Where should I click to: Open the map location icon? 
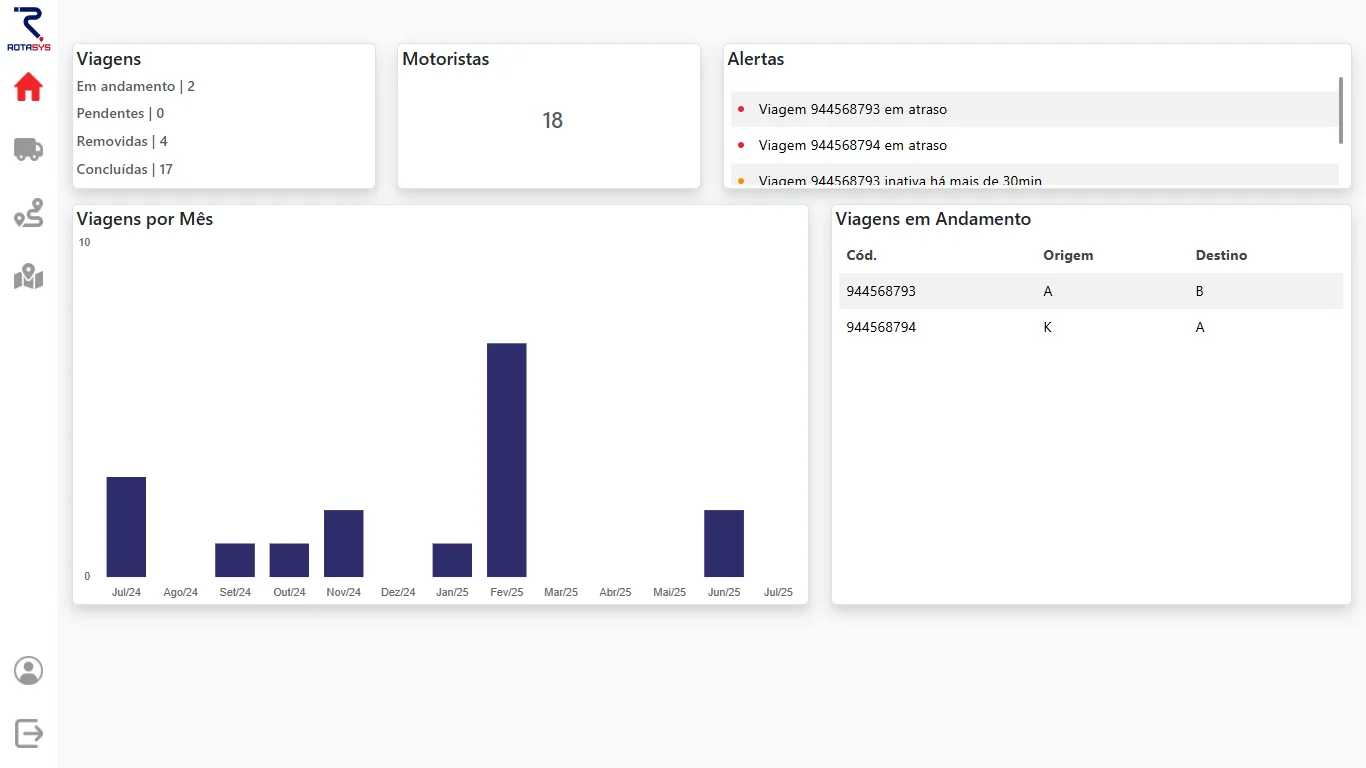click(x=28, y=276)
